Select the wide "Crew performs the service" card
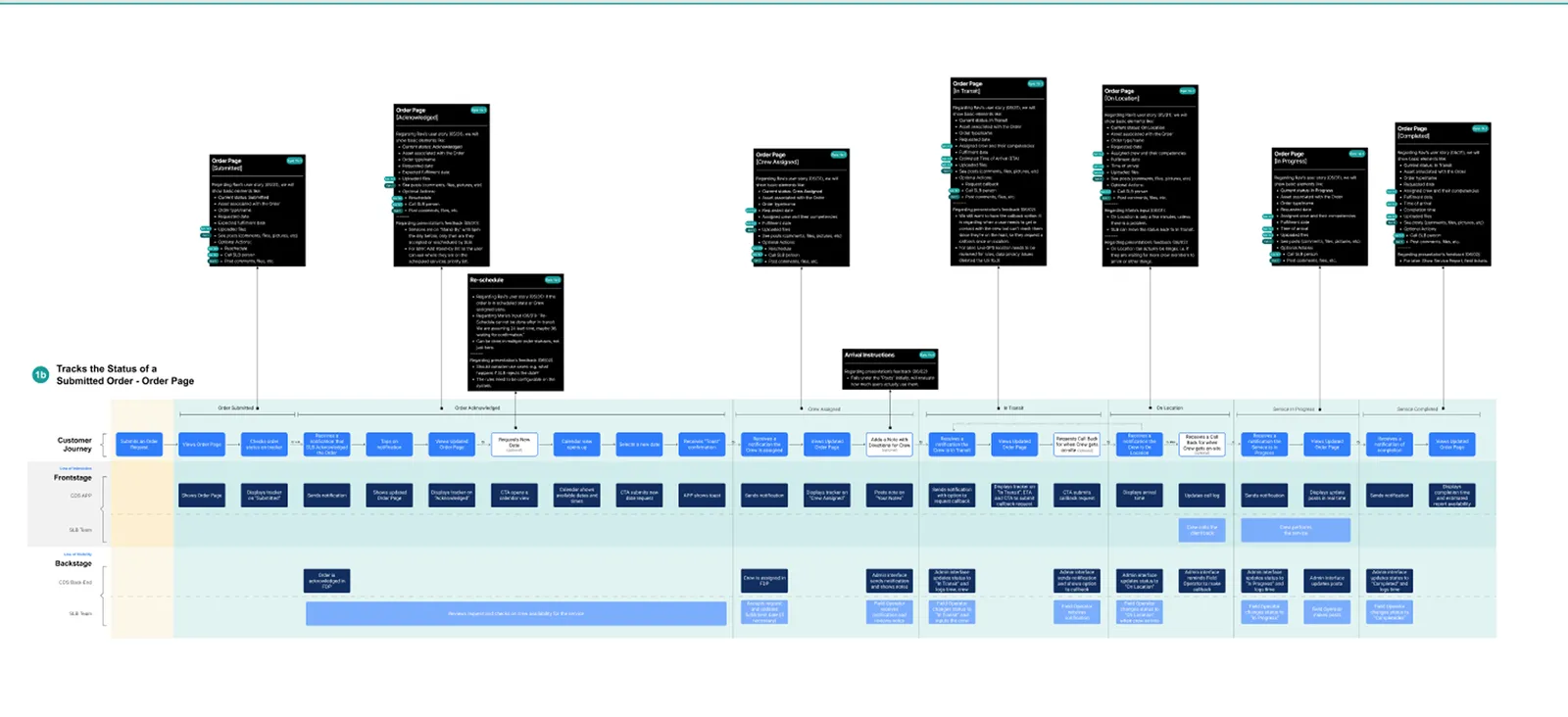The width and height of the screenshot is (1568, 717). (x=1296, y=530)
